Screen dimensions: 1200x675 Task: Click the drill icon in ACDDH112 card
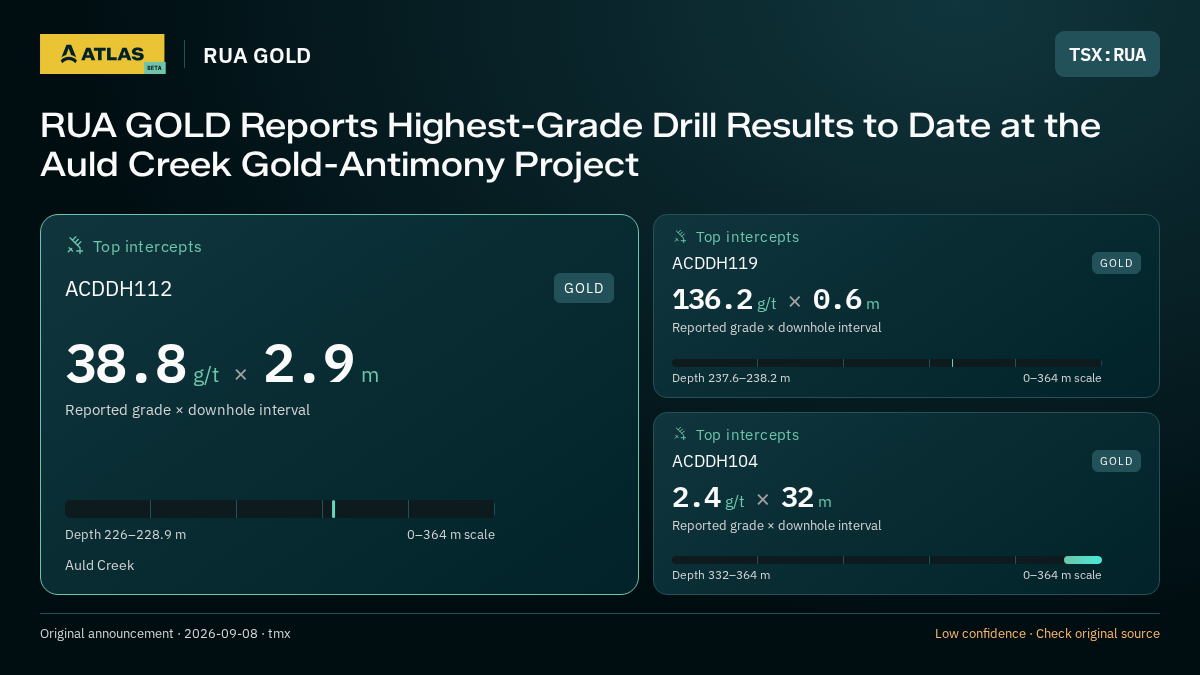tap(75, 246)
